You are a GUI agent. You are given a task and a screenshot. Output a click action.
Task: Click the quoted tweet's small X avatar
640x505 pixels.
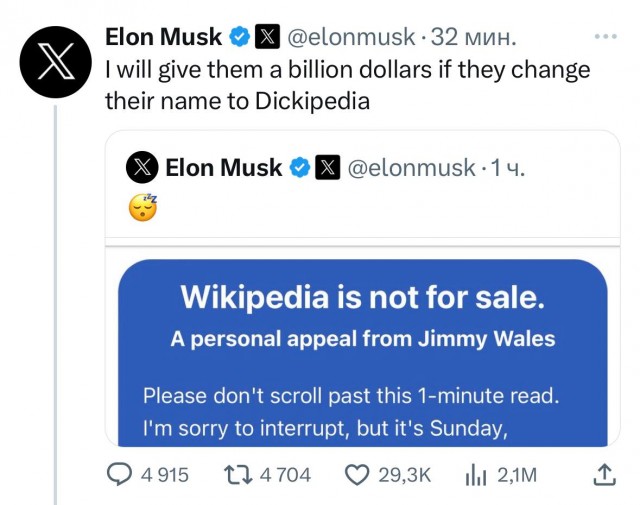tap(142, 168)
